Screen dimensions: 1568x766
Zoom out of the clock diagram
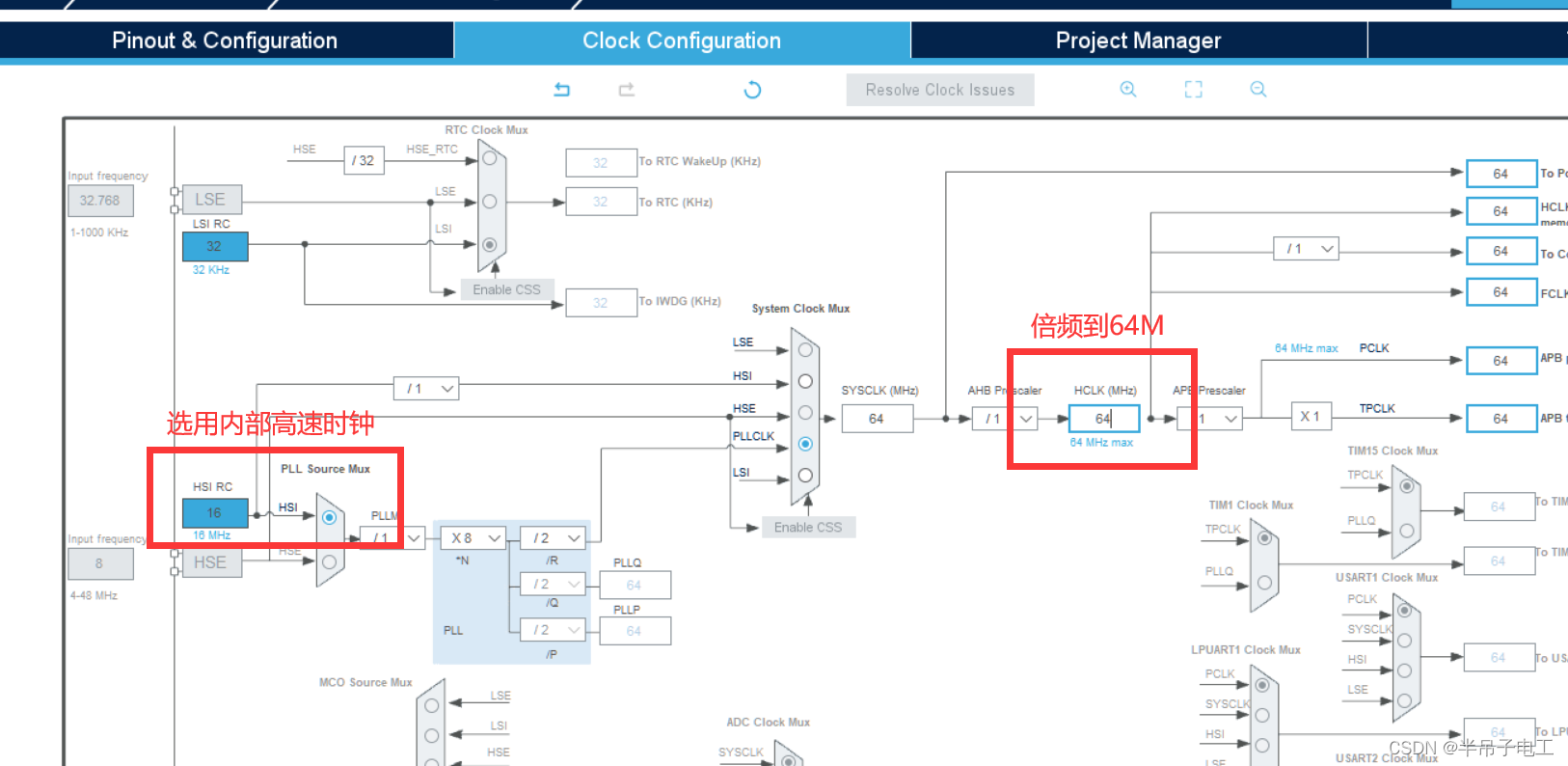click(x=1258, y=89)
